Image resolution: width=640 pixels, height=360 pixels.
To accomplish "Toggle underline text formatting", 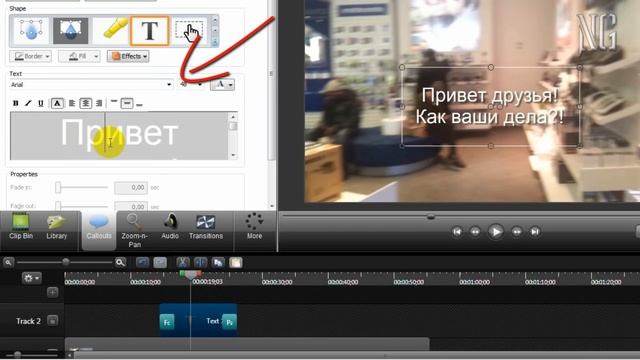I will point(40,103).
